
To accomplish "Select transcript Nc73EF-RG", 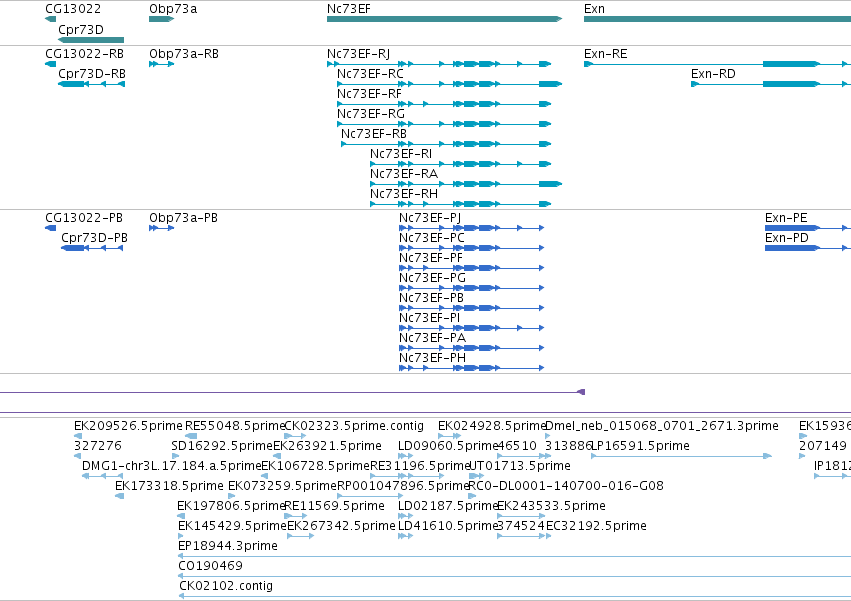I will [x=444, y=124].
